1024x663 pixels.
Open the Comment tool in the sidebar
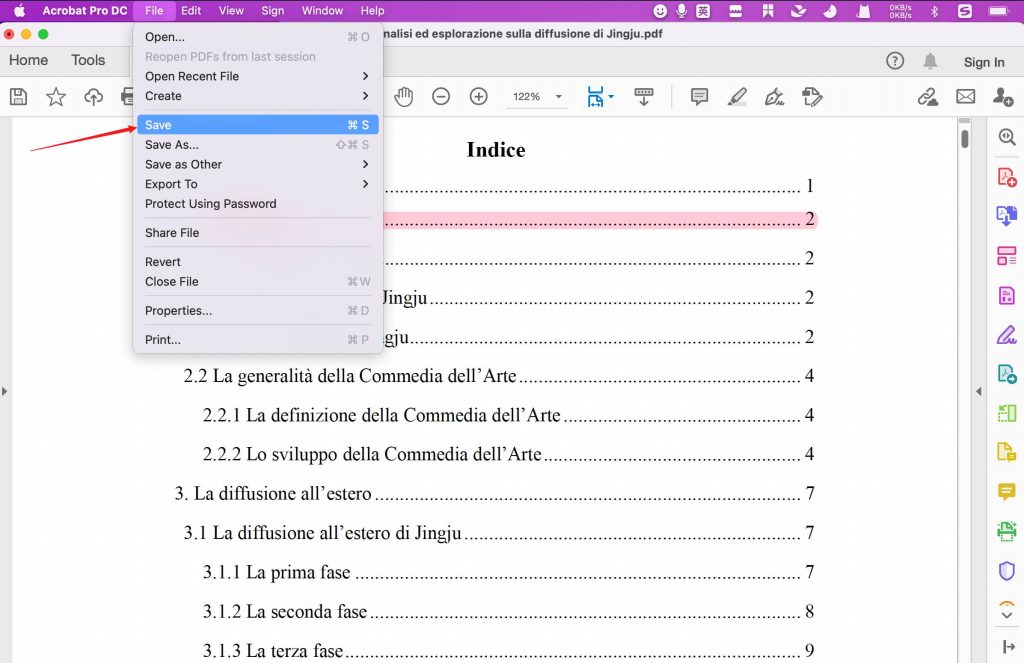pyautogui.click(x=1007, y=491)
